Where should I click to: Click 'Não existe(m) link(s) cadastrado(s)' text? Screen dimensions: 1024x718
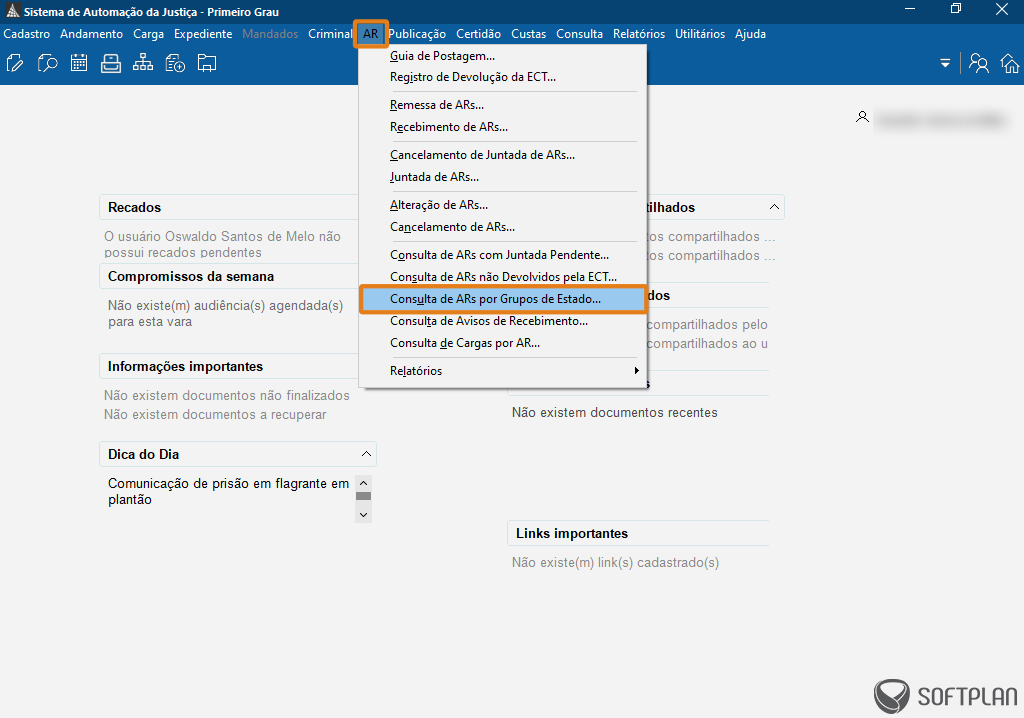pyautogui.click(x=615, y=563)
